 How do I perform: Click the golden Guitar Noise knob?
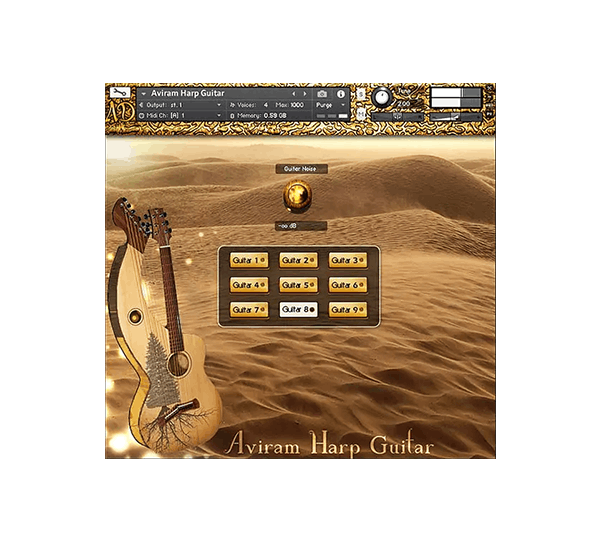297,195
